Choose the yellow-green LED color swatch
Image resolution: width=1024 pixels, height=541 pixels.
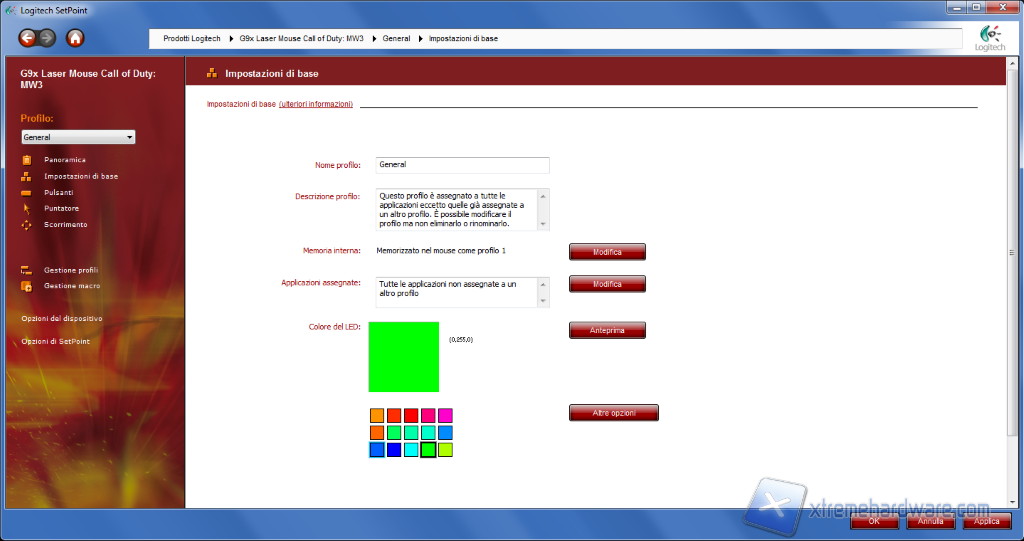pos(445,450)
